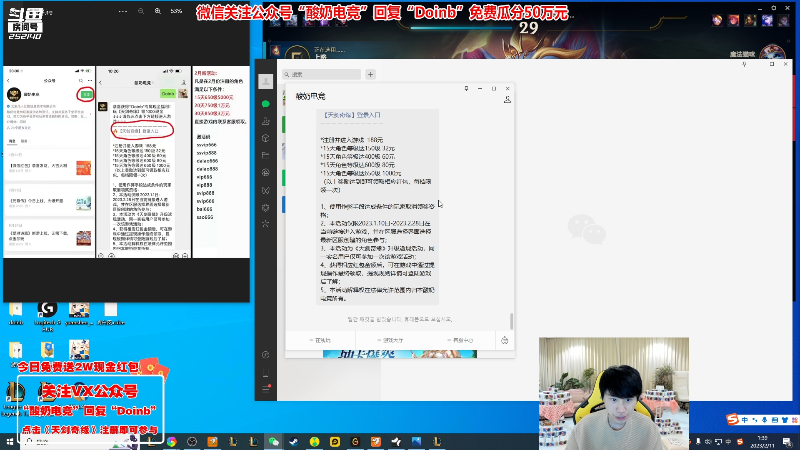Open the Contacts icon in WeChat sidebar
Screen dimensions: 800x450
(x=266, y=121)
